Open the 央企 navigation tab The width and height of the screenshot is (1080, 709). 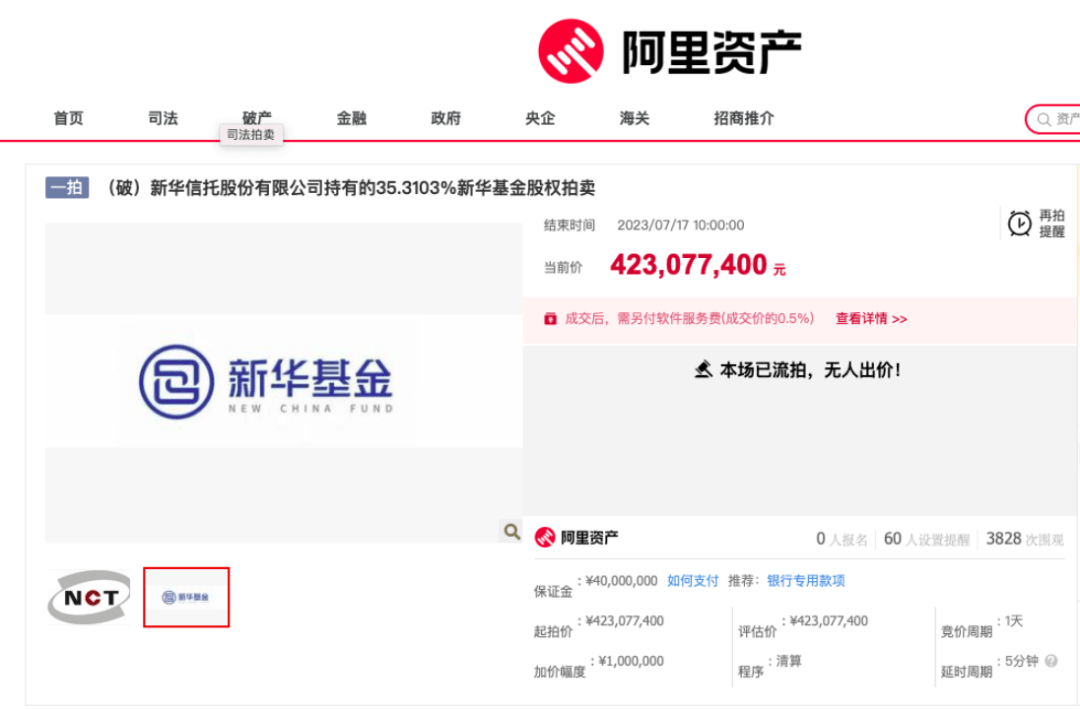click(x=540, y=118)
